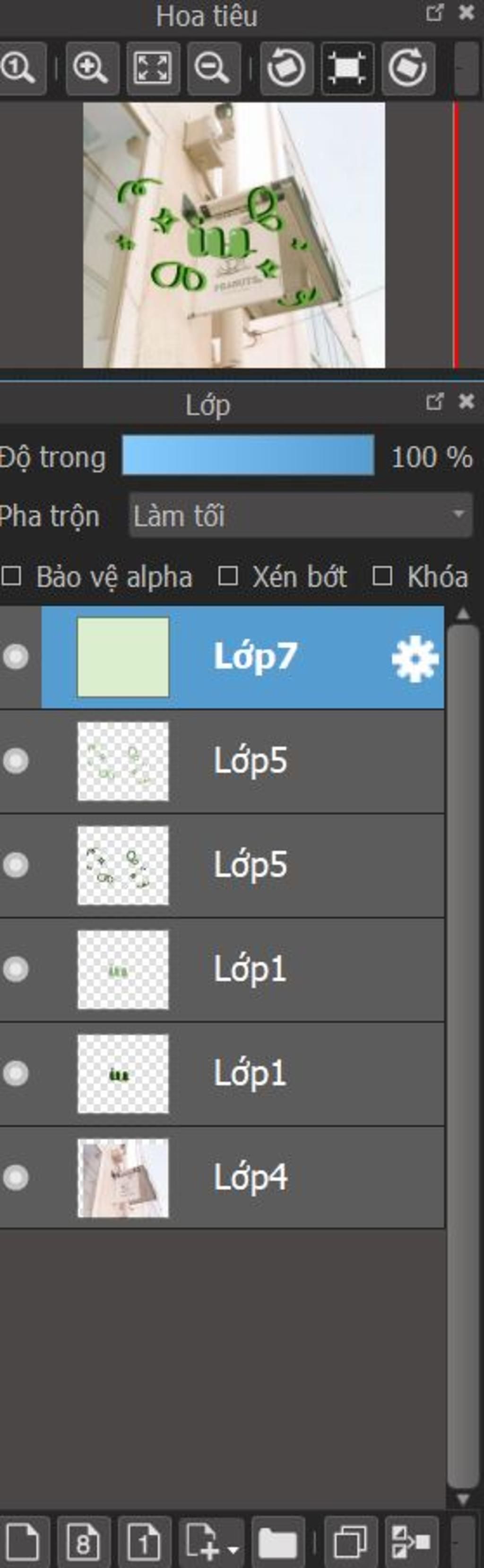Click the zoom in magnifier icon
484x1568 pixels.
click(x=91, y=68)
